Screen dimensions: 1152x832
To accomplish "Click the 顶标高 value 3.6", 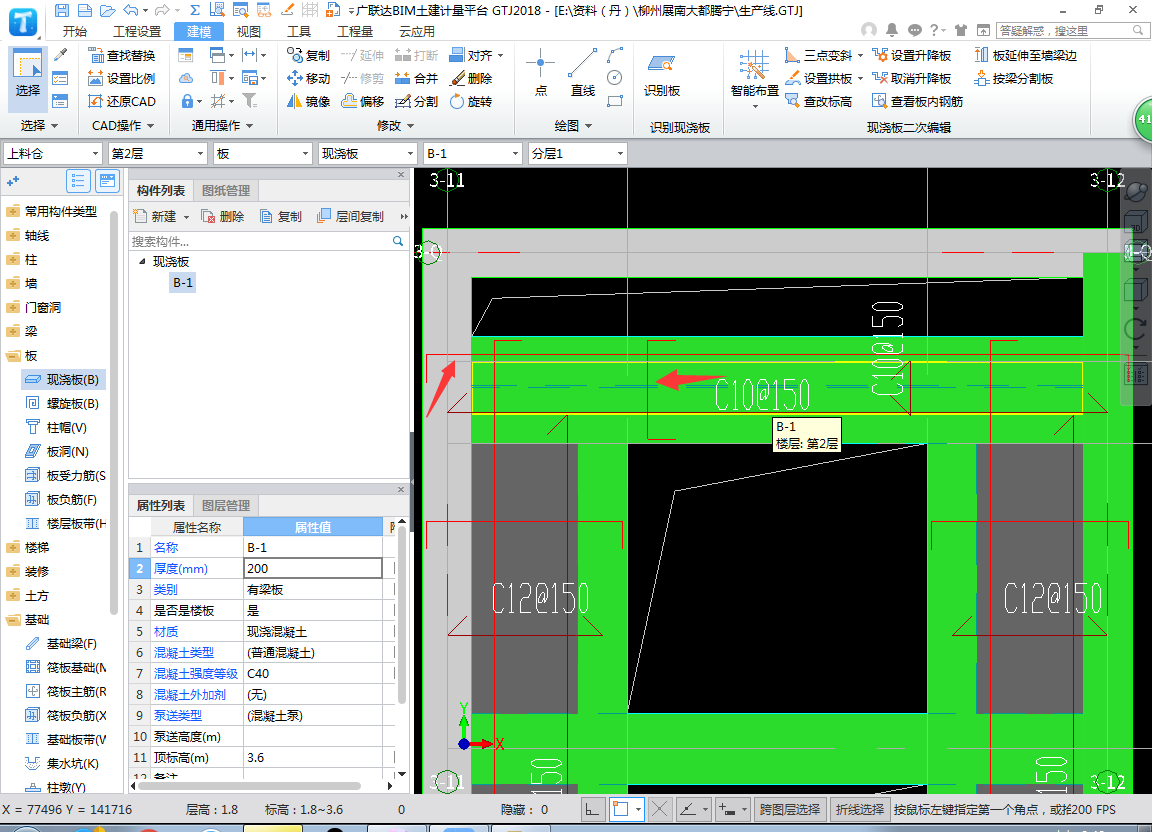I will tap(313, 757).
